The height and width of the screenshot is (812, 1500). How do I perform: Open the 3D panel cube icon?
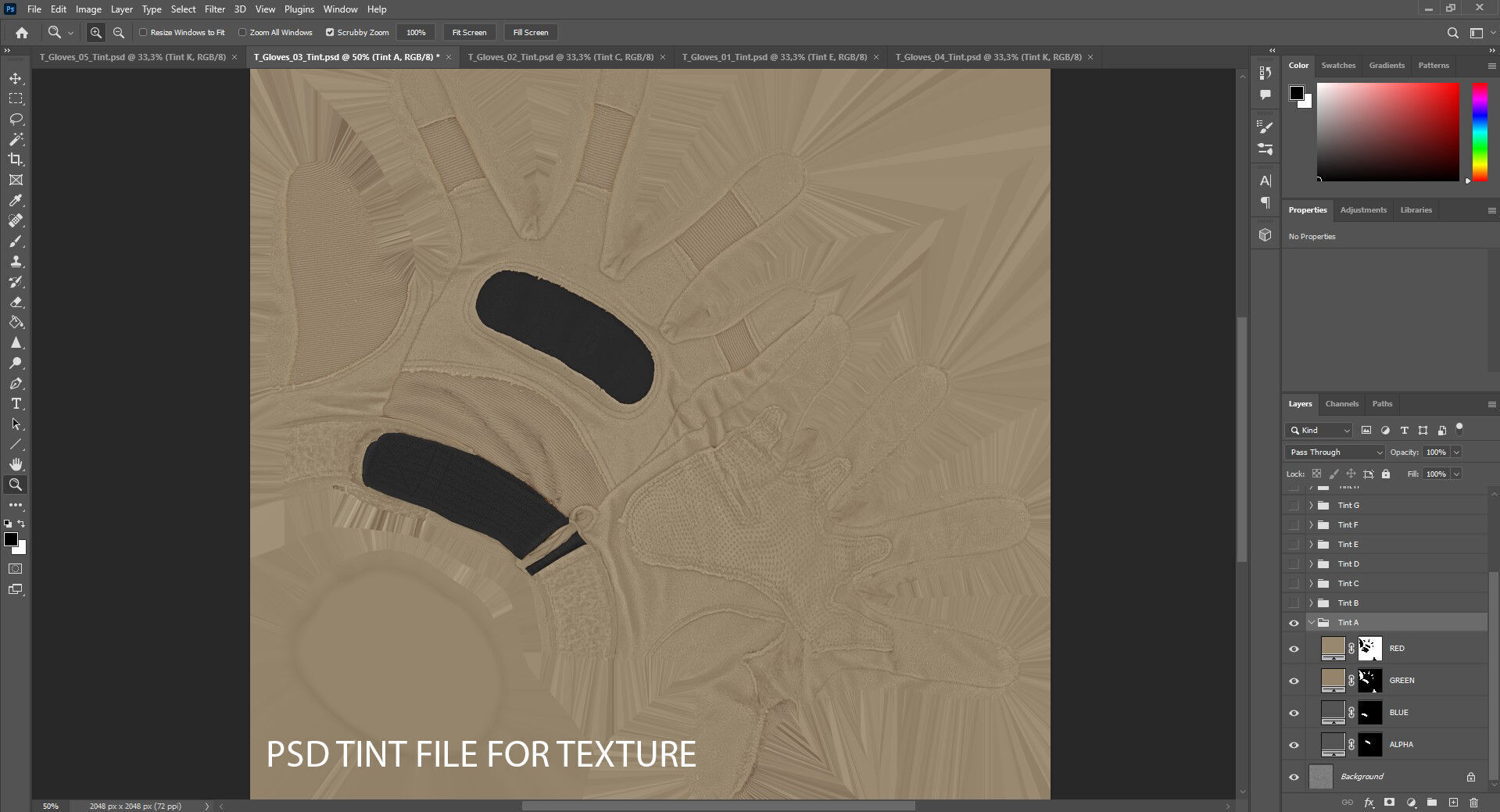coord(1265,234)
